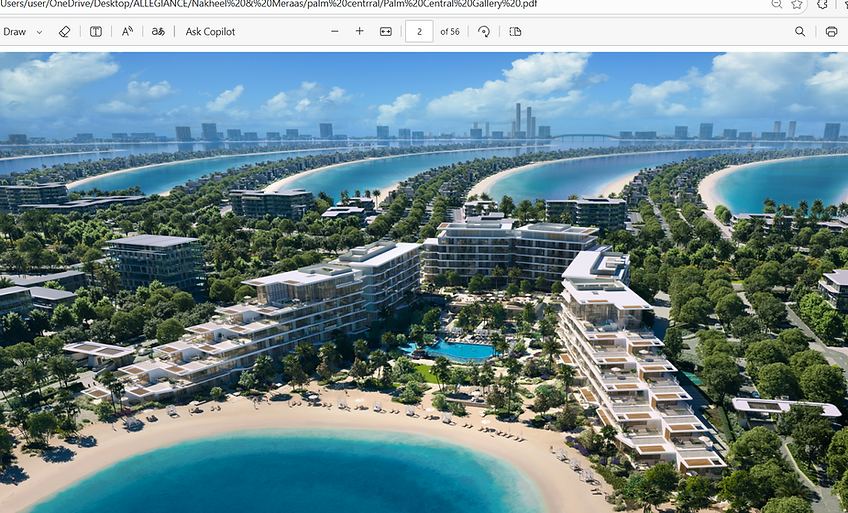Select the Draw tool
Image resolution: width=848 pixels, height=513 pixels.
click(x=14, y=31)
